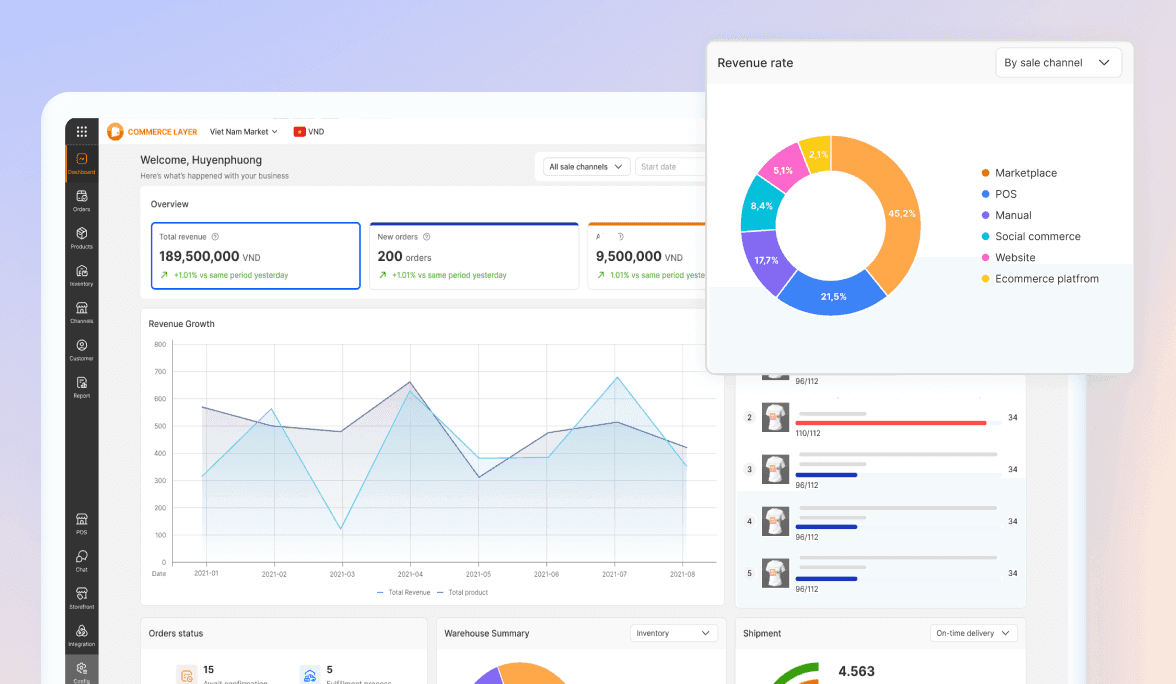Open product thumbnail in rank 2
The width and height of the screenshot is (1176, 684).
click(x=776, y=417)
